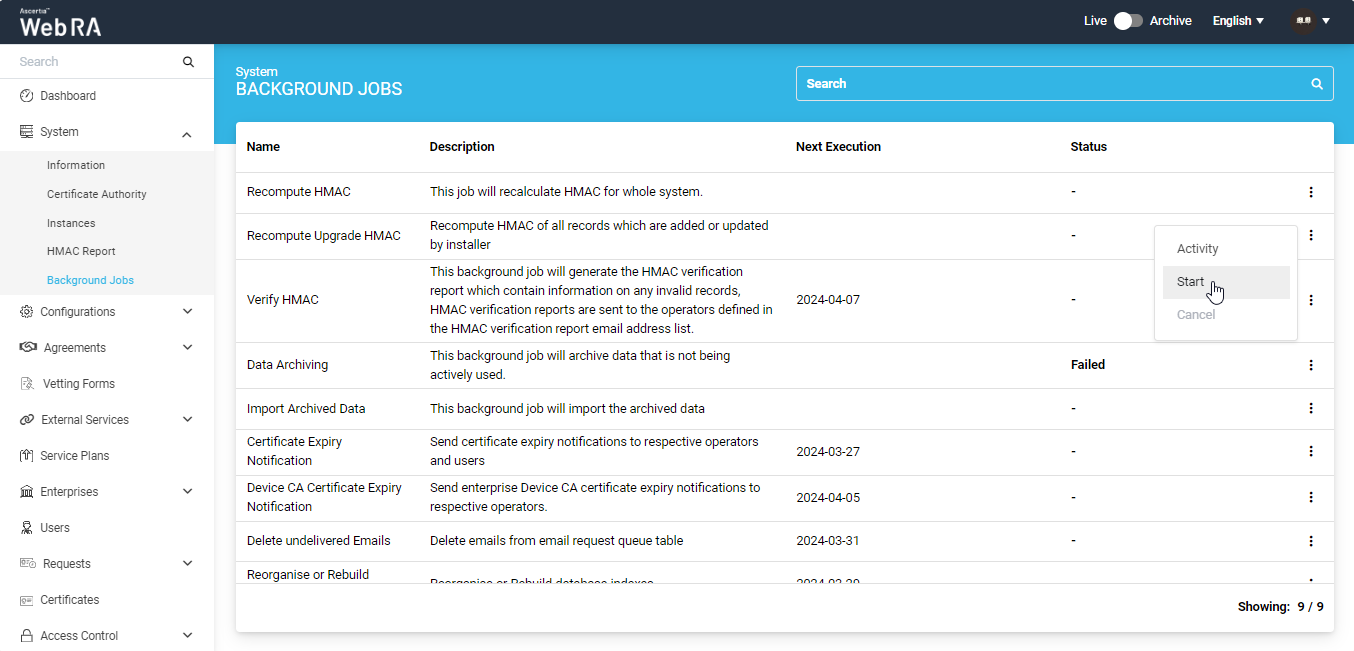Image resolution: width=1354 pixels, height=651 pixels.
Task: Click the Certificates icon in sidebar
Action: 27,600
